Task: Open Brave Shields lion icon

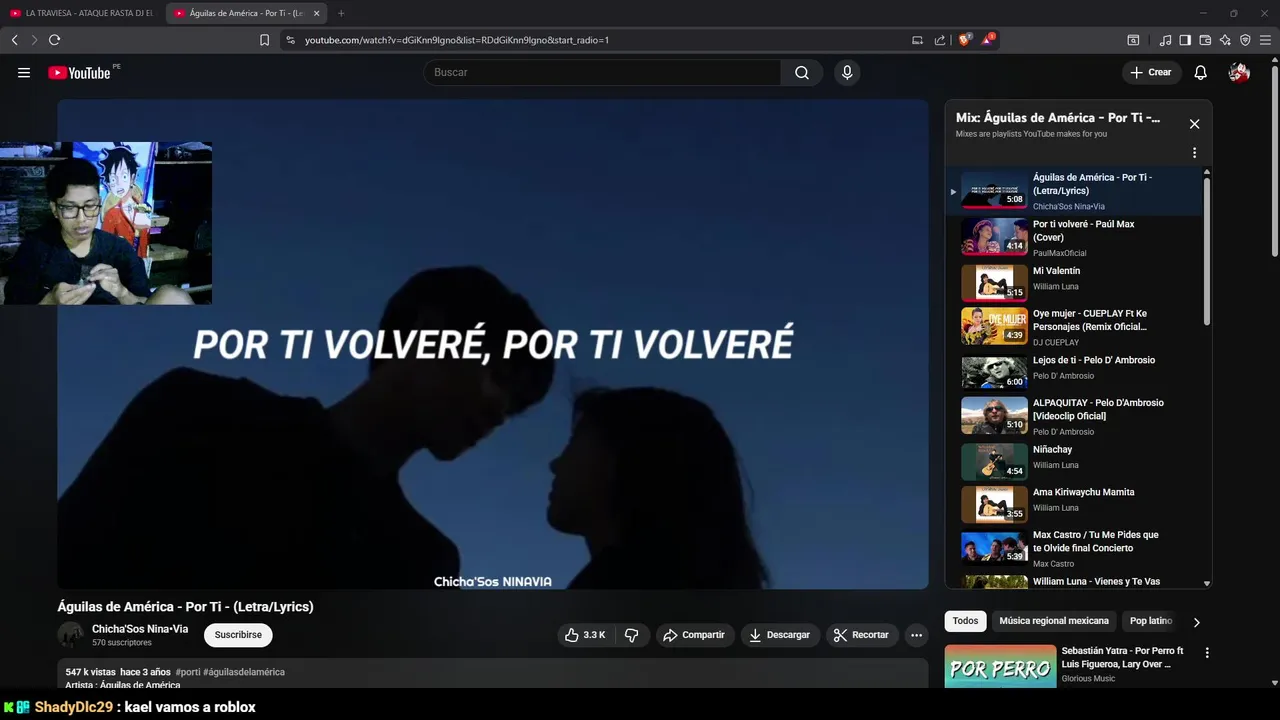Action: click(x=965, y=40)
